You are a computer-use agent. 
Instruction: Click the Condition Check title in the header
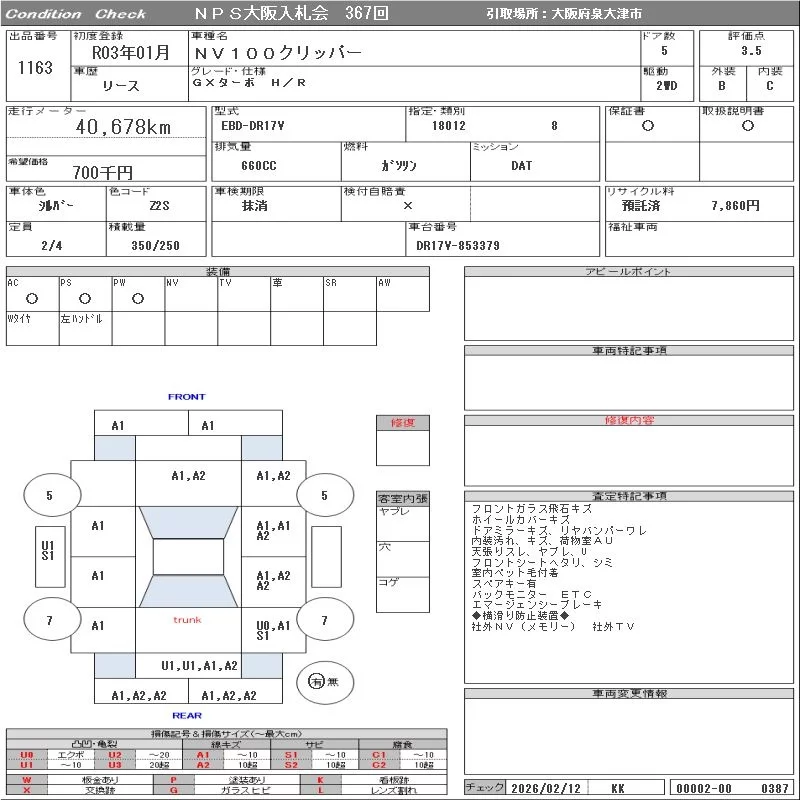(76, 14)
